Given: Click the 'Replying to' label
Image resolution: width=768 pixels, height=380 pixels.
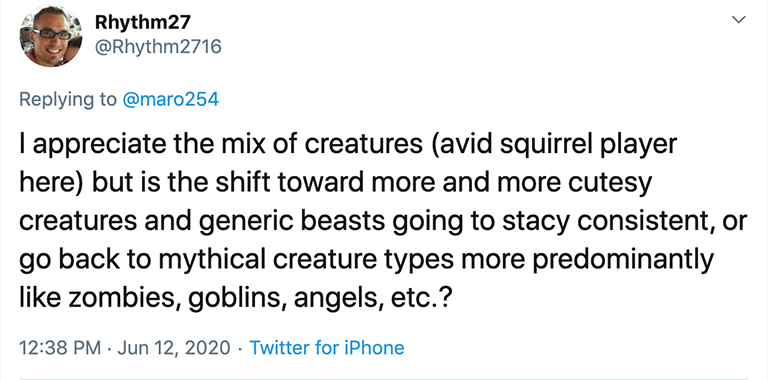Looking at the screenshot, I should click(68, 100).
